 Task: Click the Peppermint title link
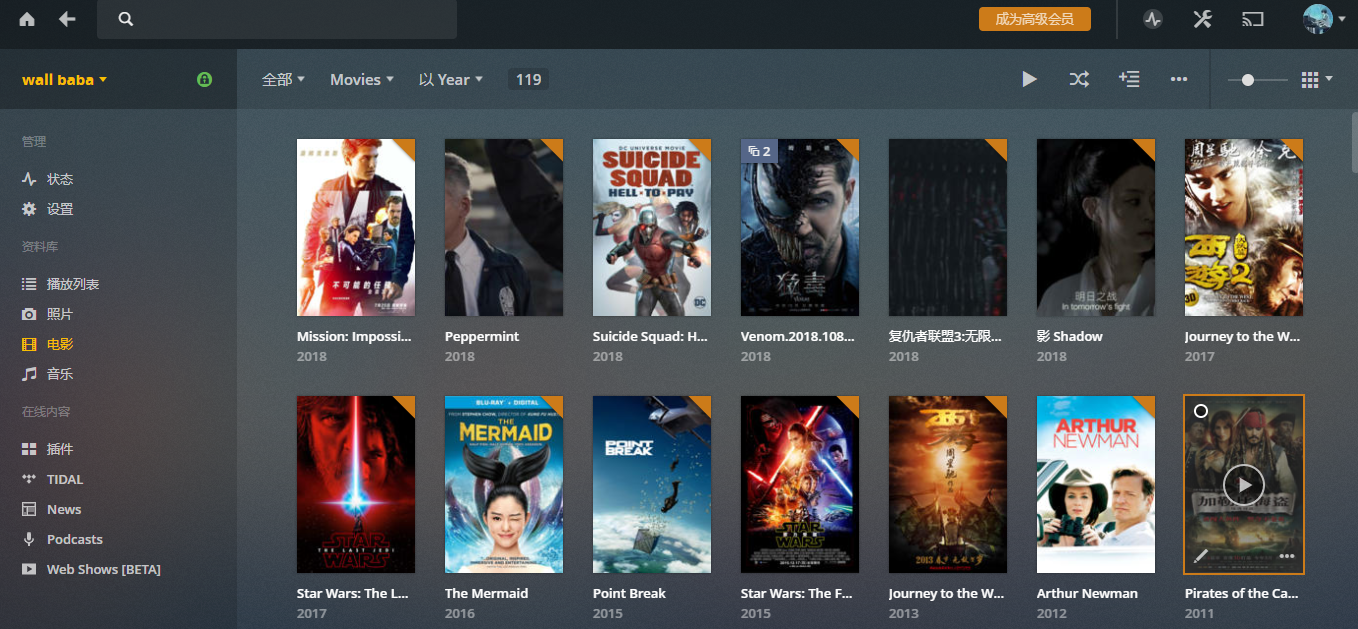coord(482,336)
